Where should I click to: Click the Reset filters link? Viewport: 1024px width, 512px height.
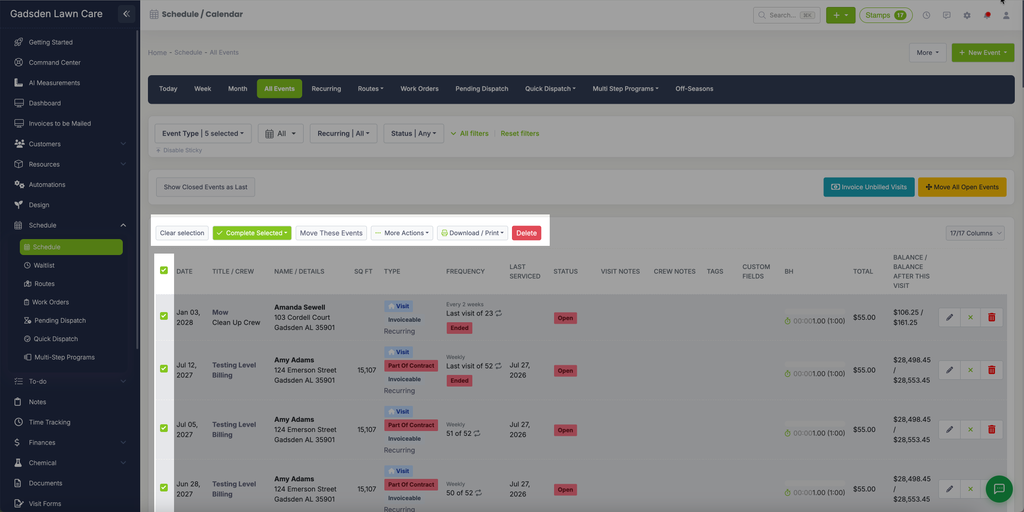520,134
